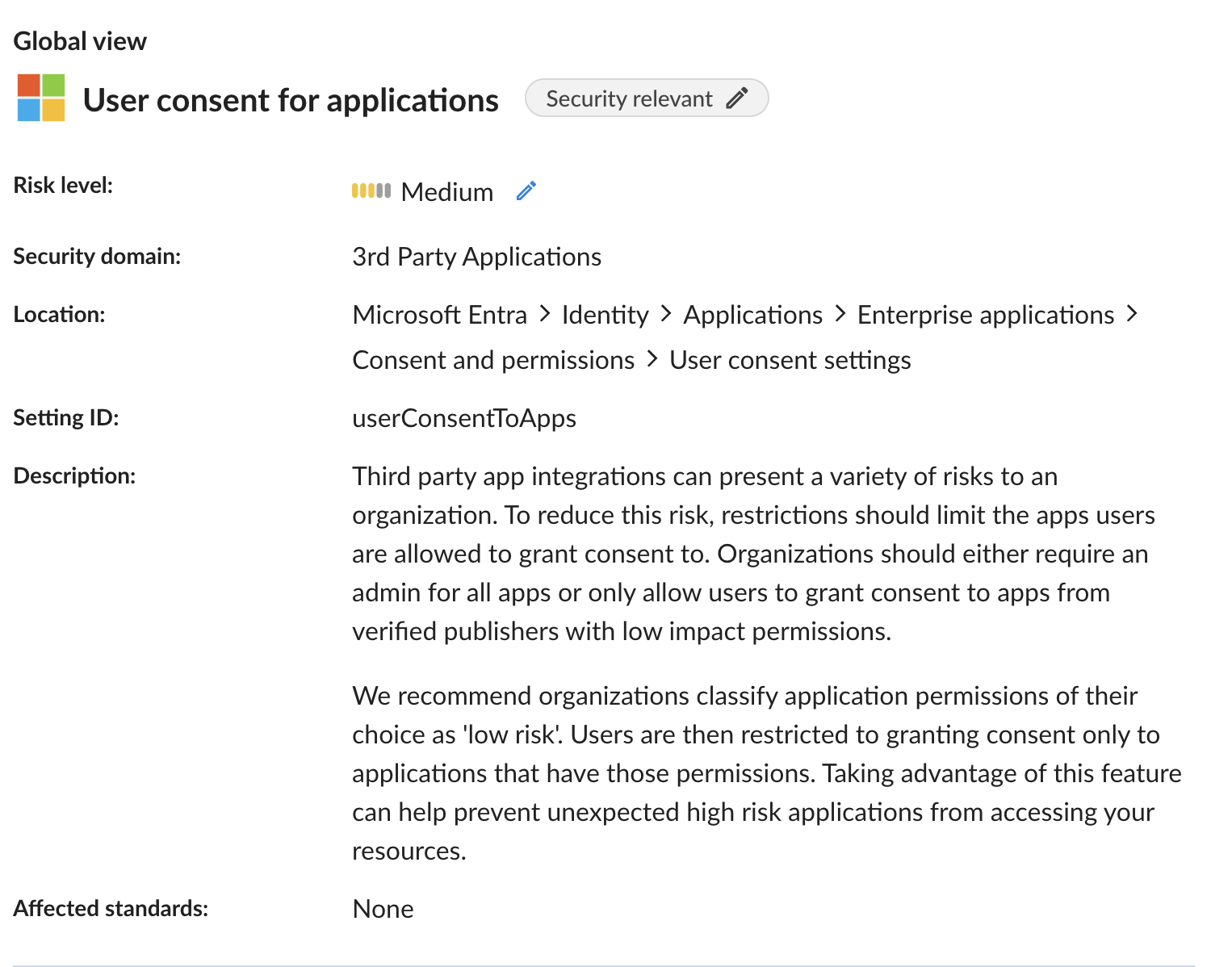Click the Setting ID label
Screen dimensions: 1232x967
coord(66,417)
